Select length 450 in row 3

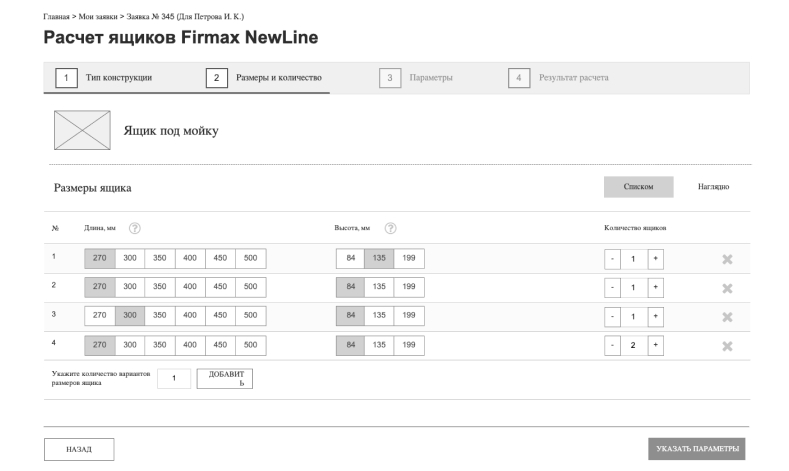pyautogui.click(x=220, y=316)
